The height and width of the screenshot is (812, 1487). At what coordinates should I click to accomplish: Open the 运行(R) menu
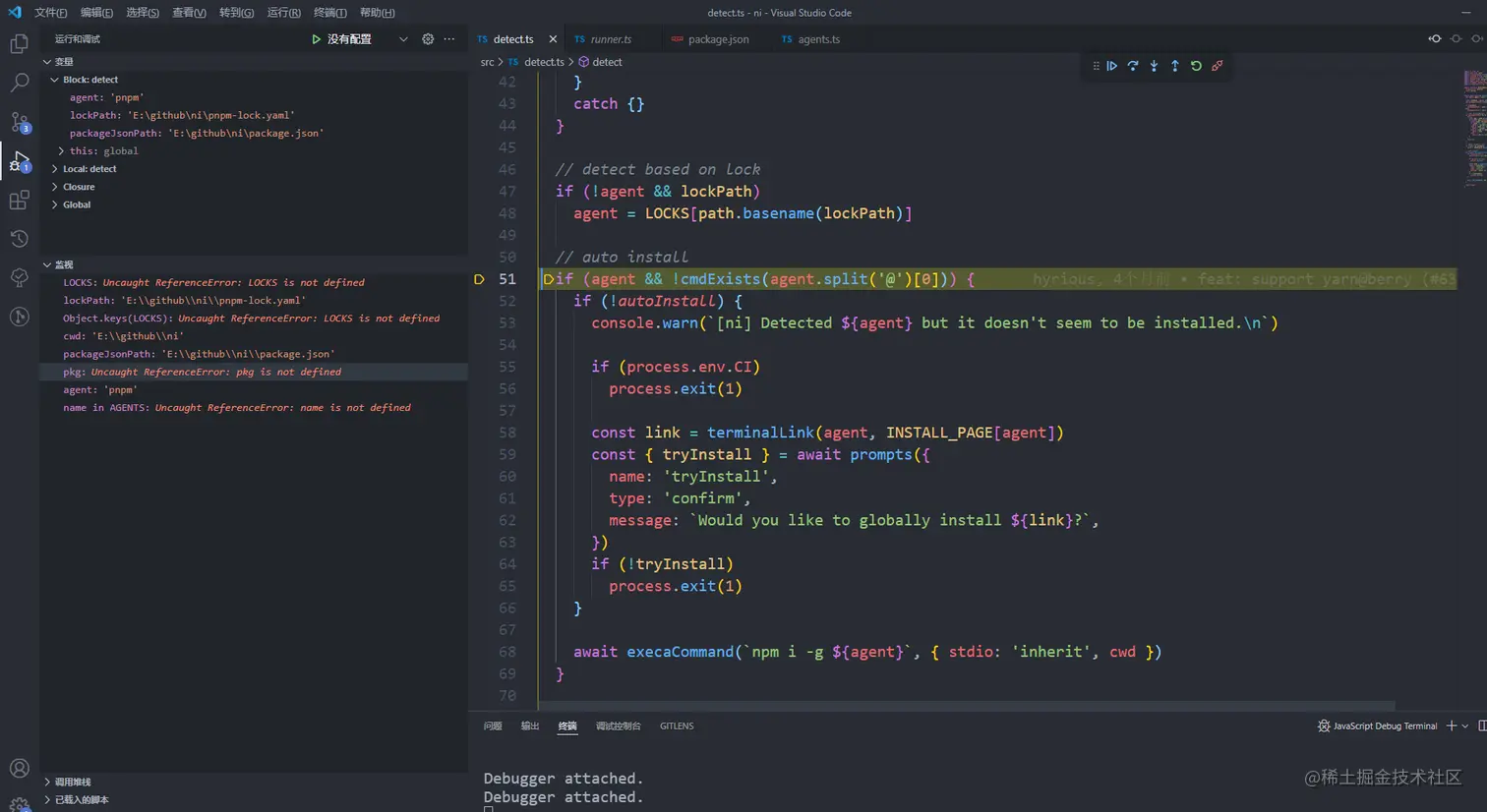tap(283, 13)
